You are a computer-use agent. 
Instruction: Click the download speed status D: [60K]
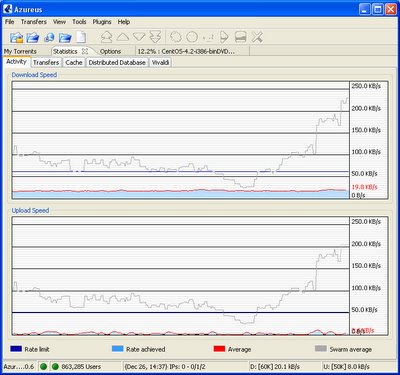tap(275, 367)
